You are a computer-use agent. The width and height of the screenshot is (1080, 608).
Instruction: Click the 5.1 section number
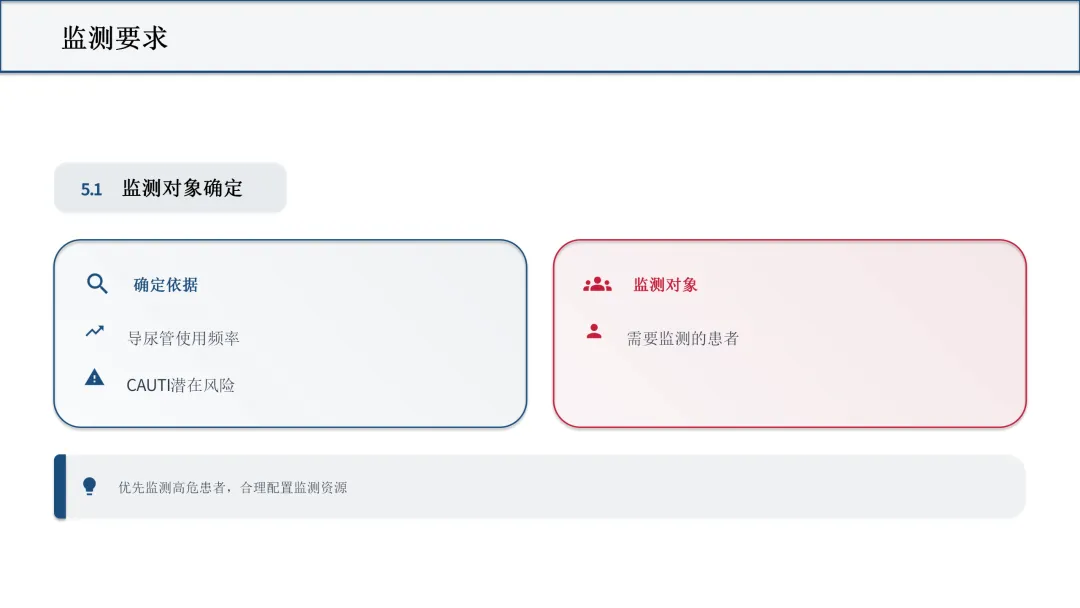coord(91,189)
